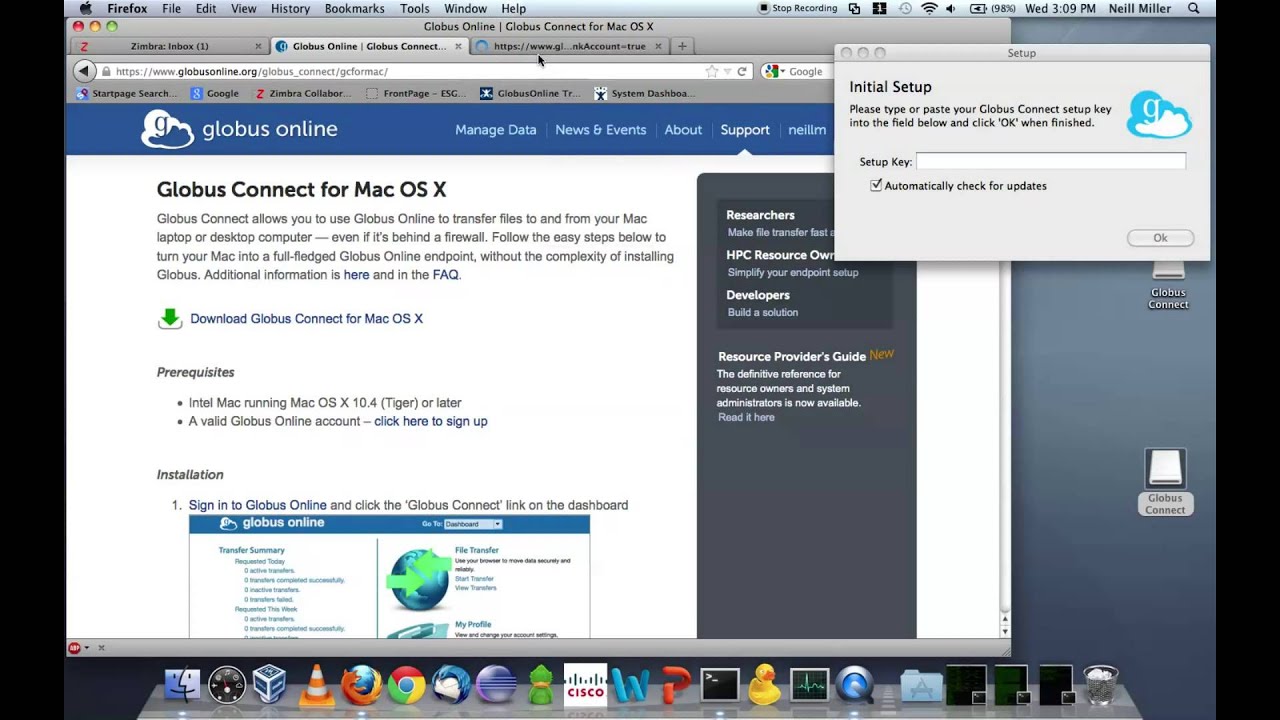This screenshot has width=1280, height=720.
Task: Open VirtualBox from the dock
Action: tap(270, 685)
